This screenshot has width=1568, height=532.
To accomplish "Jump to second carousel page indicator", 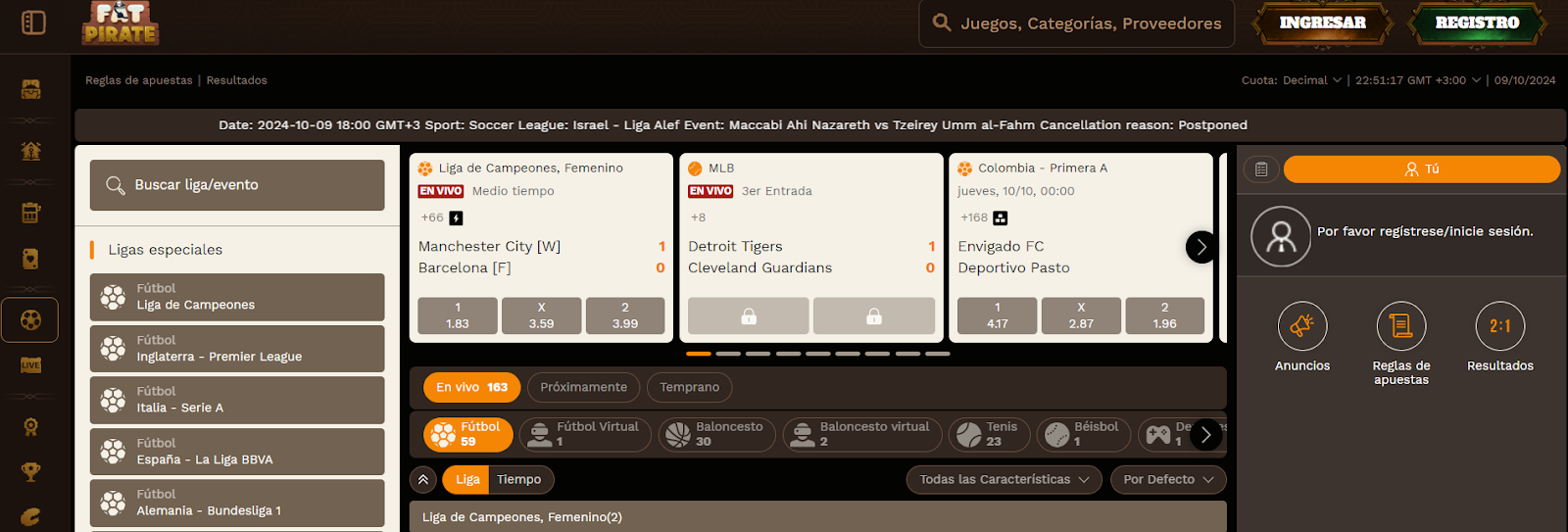I will click(x=728, y=354).
